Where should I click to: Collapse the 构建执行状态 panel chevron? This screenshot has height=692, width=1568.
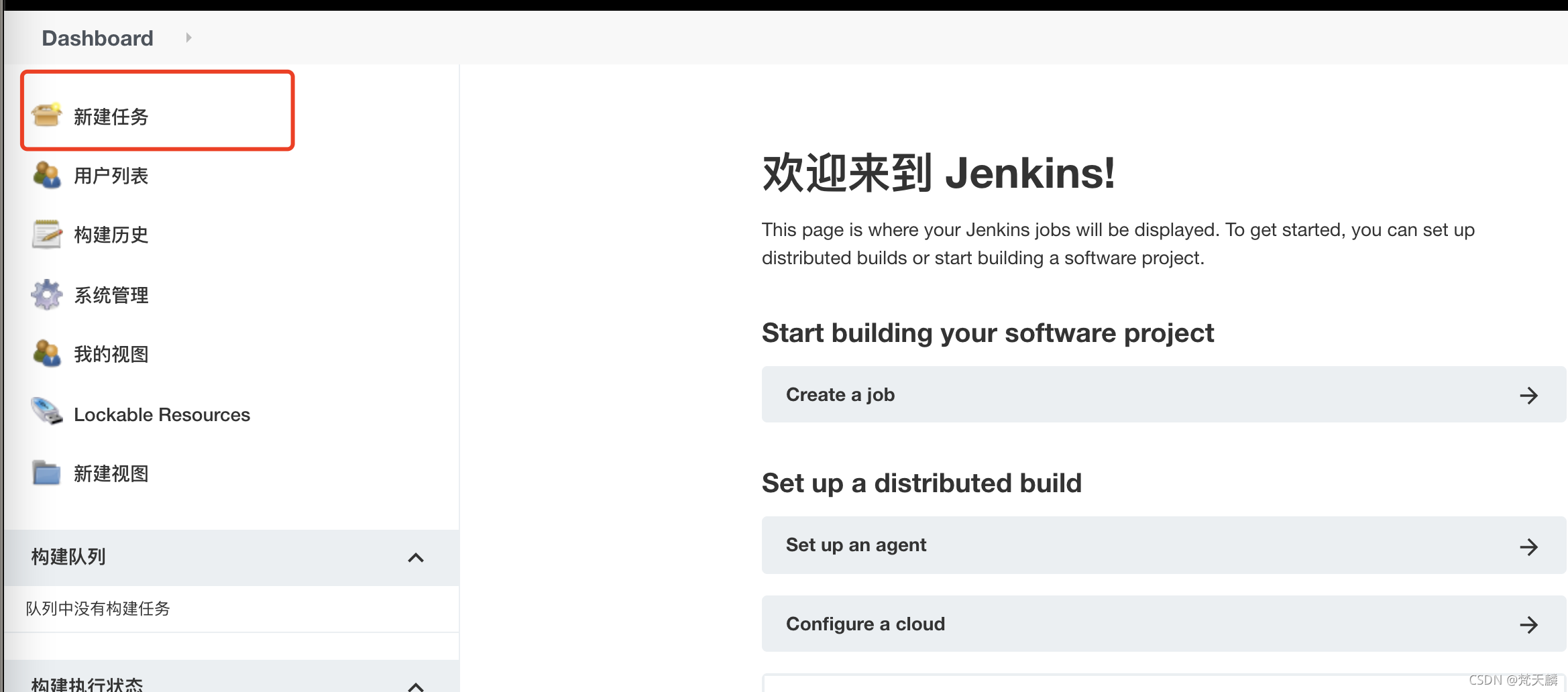point(416,686)
